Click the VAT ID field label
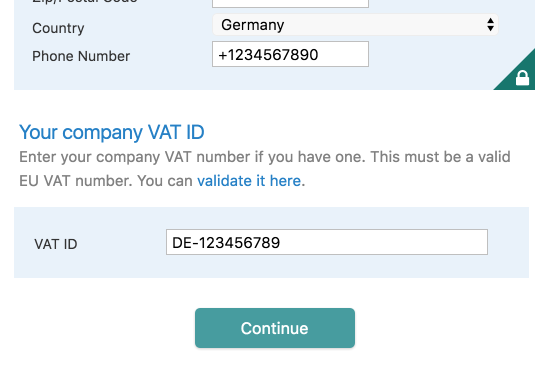Screen dimensions: 550x371 click(x=56, y=244)
